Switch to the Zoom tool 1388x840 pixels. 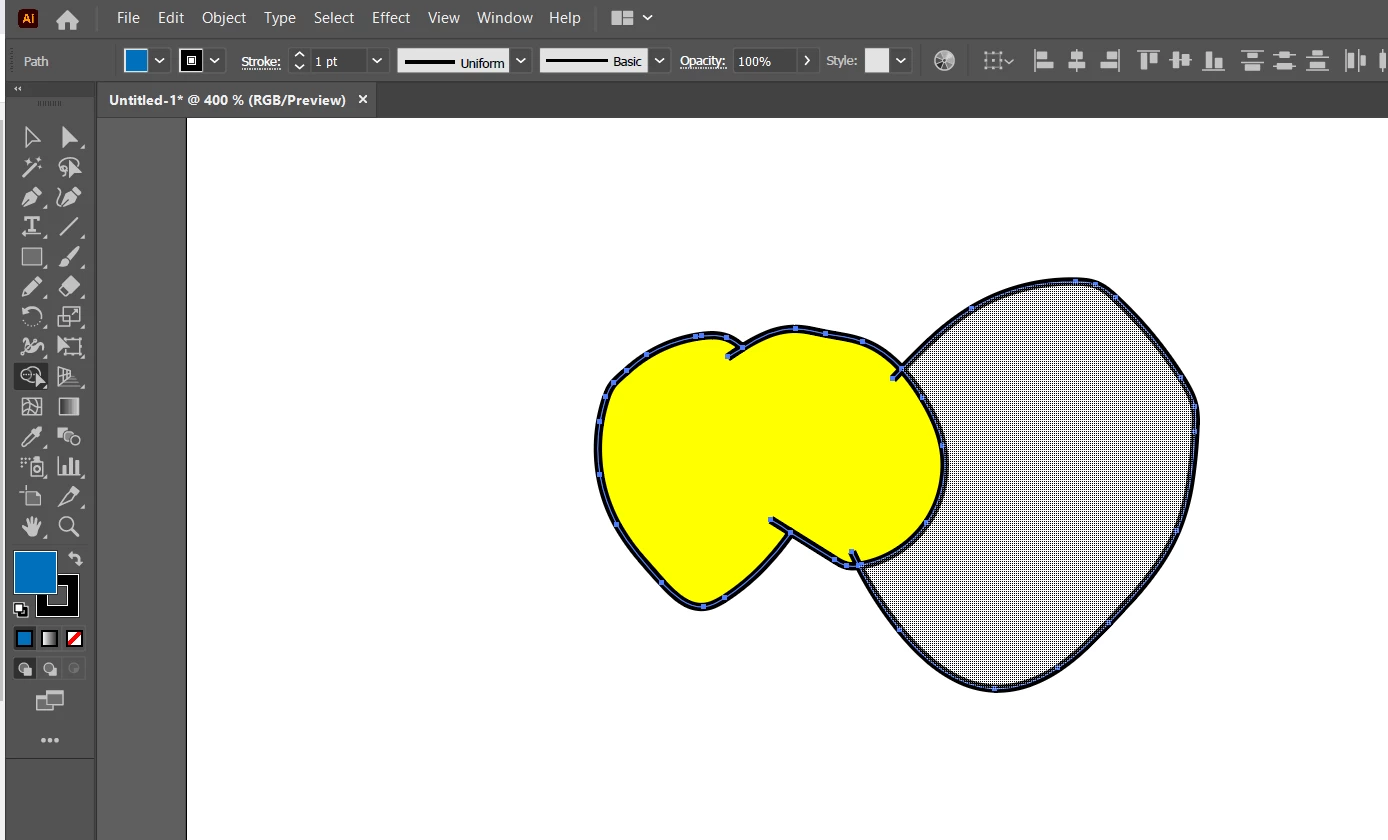click(x=69, y=527)
